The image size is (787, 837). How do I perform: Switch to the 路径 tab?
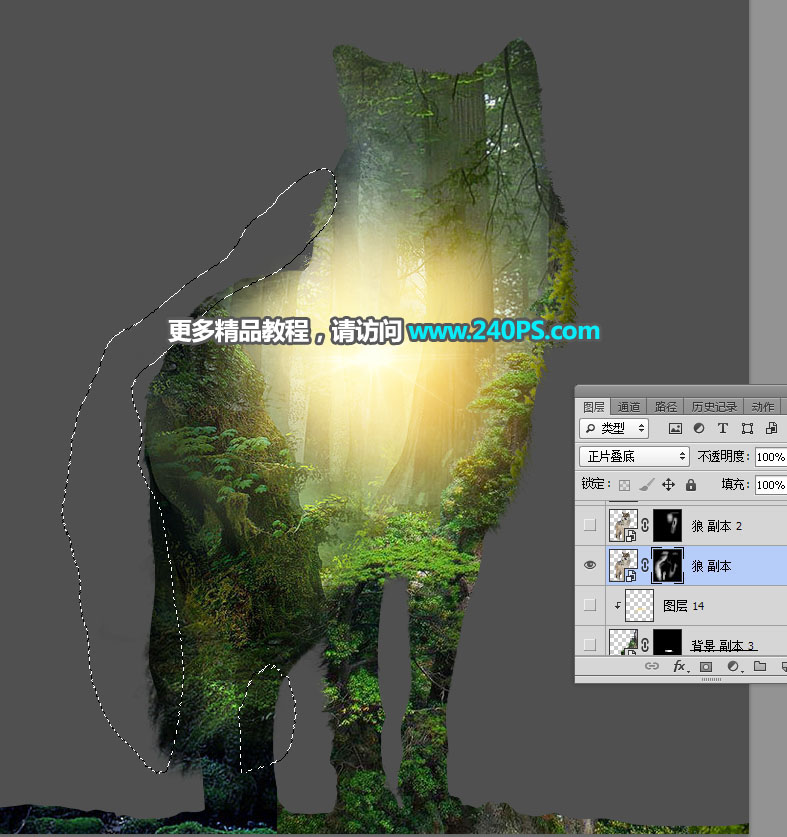point(665,407)
